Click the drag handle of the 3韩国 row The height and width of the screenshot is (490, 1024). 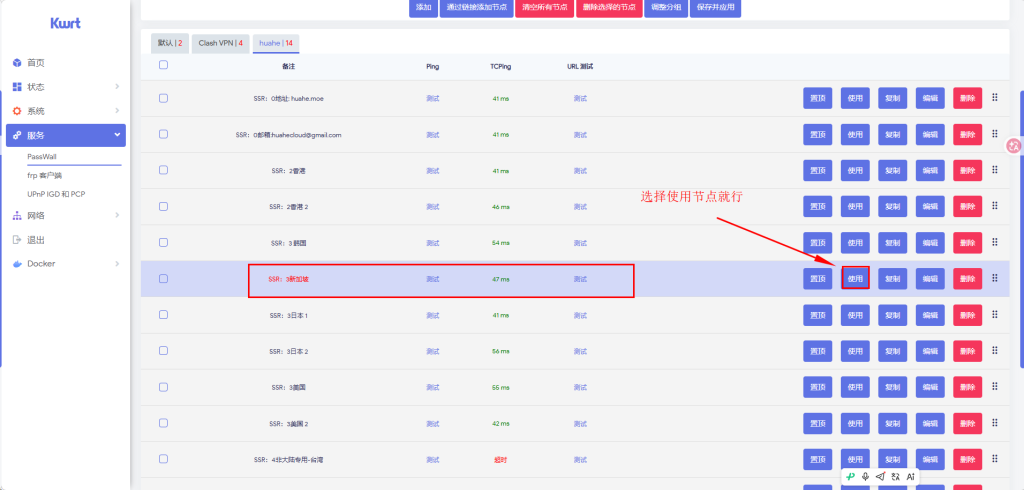click(995, 242)
